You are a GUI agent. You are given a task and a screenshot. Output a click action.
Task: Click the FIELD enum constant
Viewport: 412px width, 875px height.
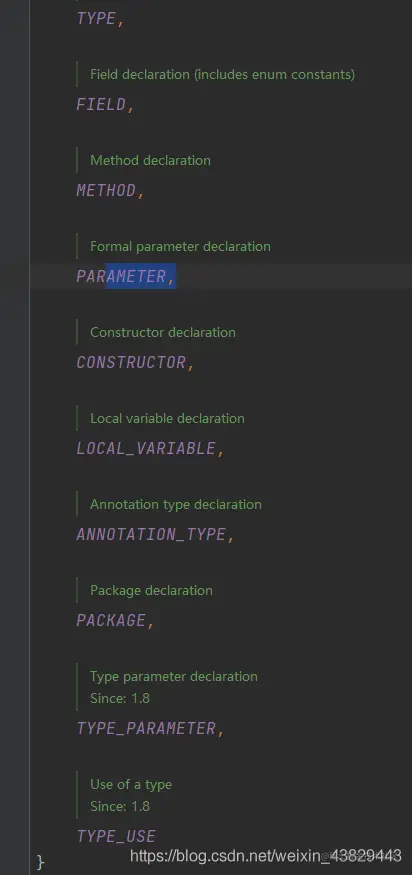[x=101, y=104]
